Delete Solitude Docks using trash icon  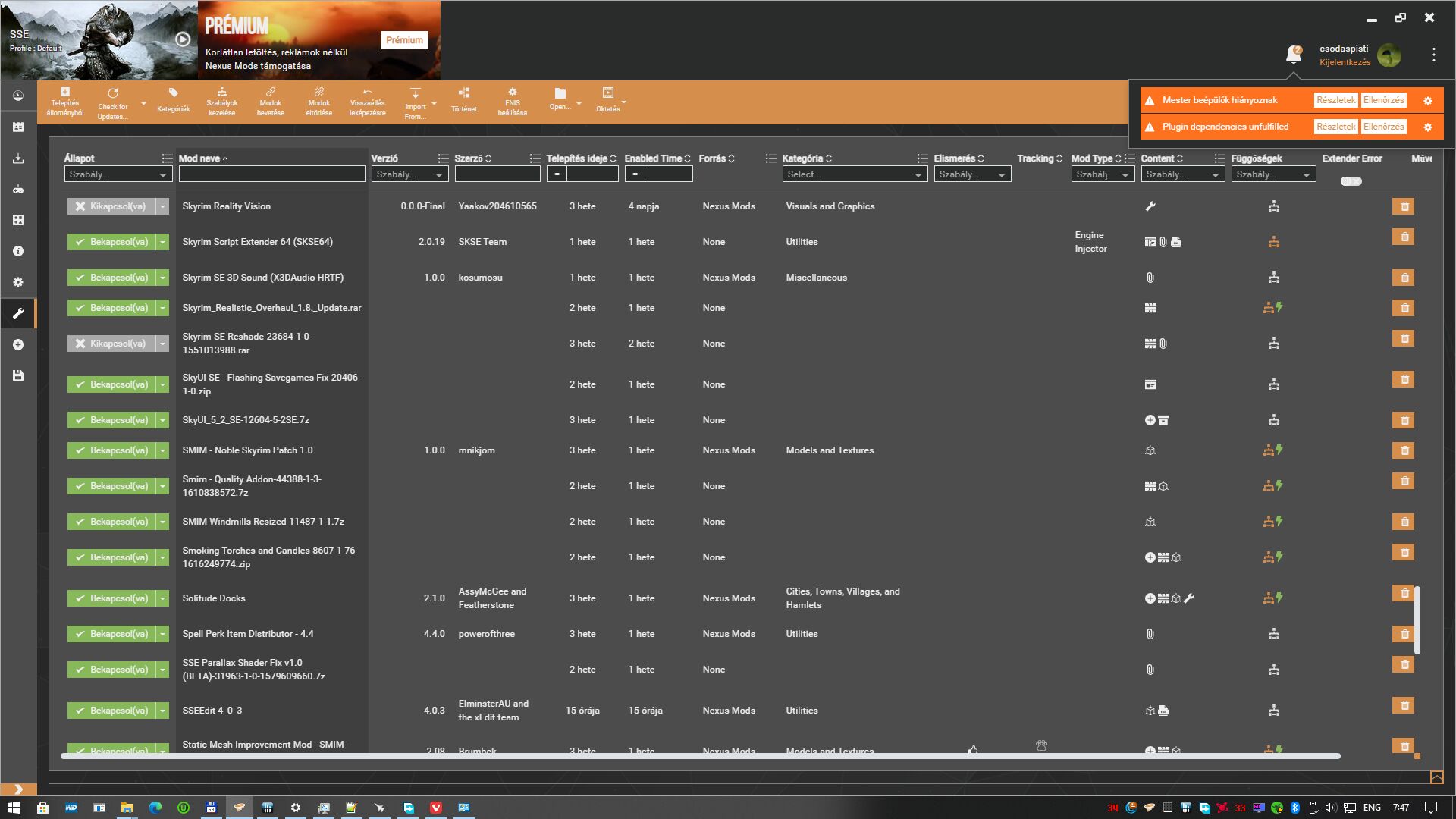pos(1404,593)
